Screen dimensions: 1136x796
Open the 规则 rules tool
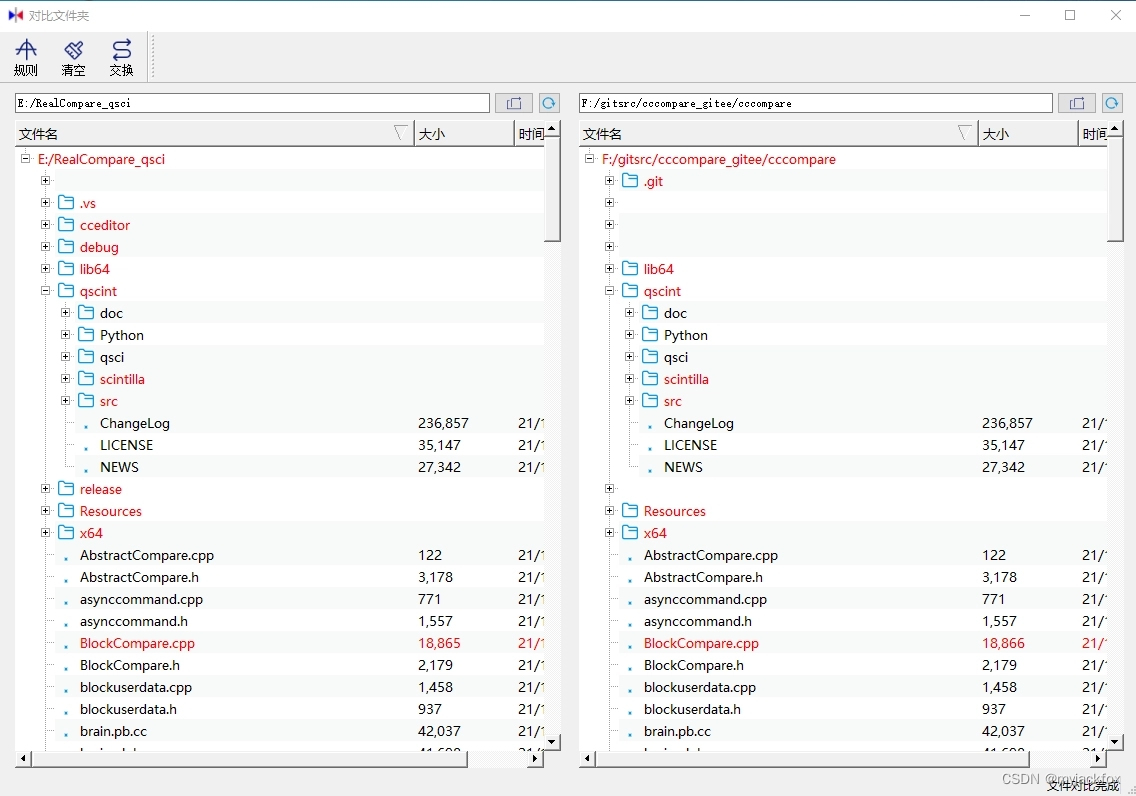[26, 57]
